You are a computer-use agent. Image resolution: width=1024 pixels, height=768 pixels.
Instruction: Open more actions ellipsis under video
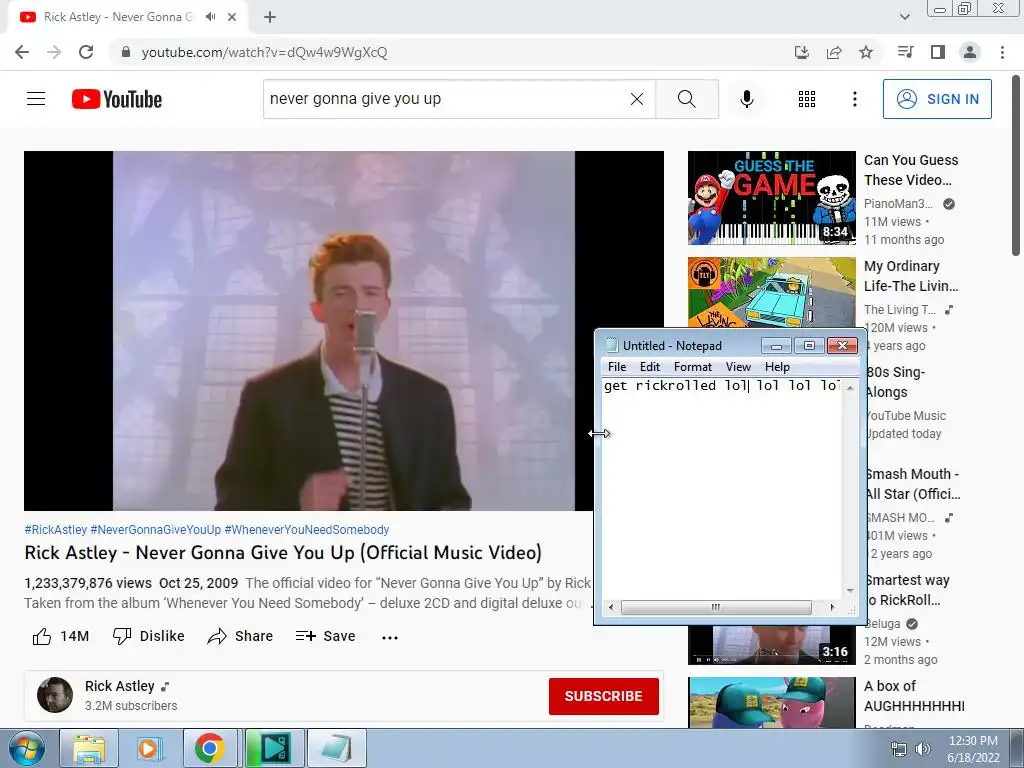coord(390,637)
